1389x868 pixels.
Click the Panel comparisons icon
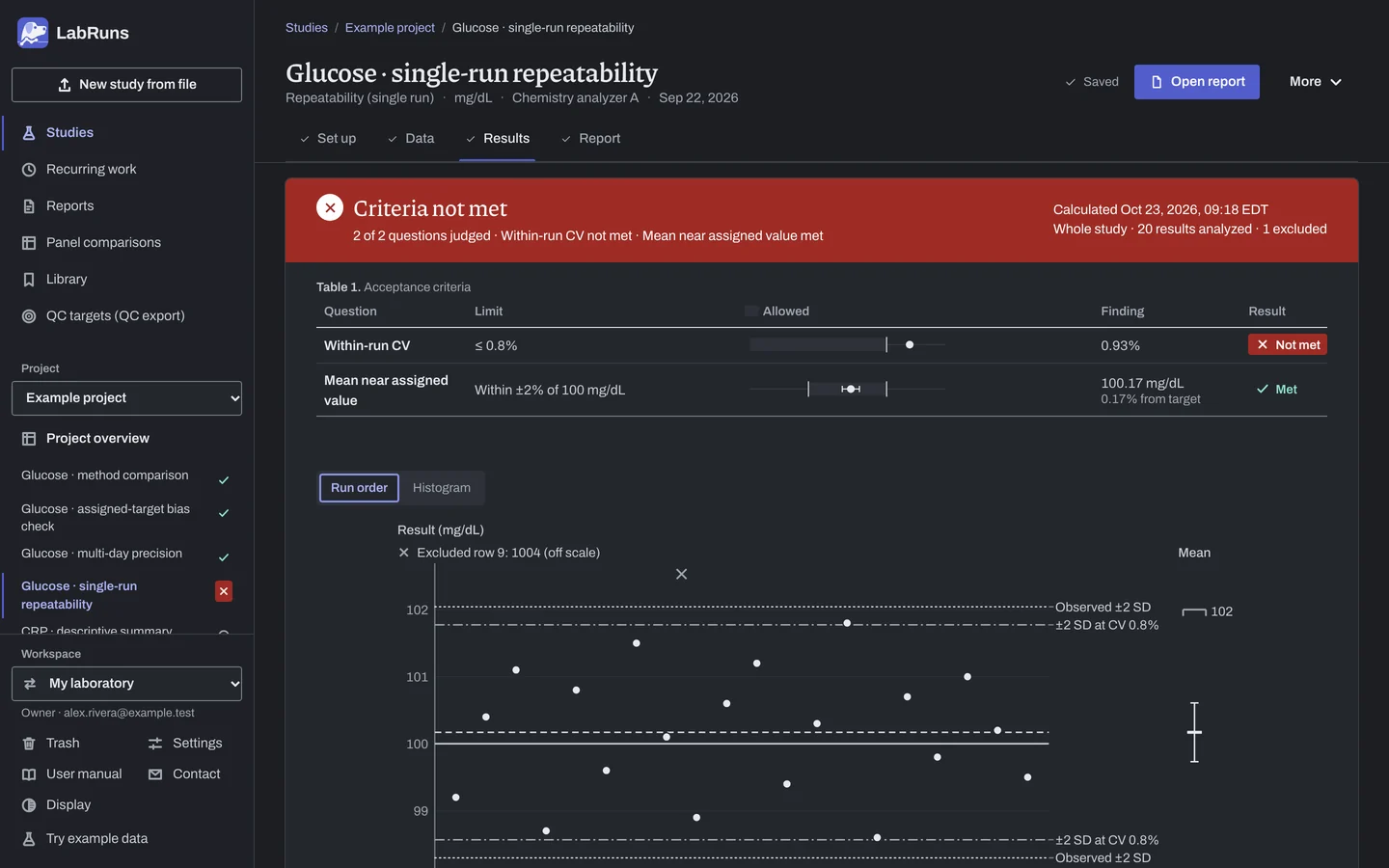coord(29,243)
